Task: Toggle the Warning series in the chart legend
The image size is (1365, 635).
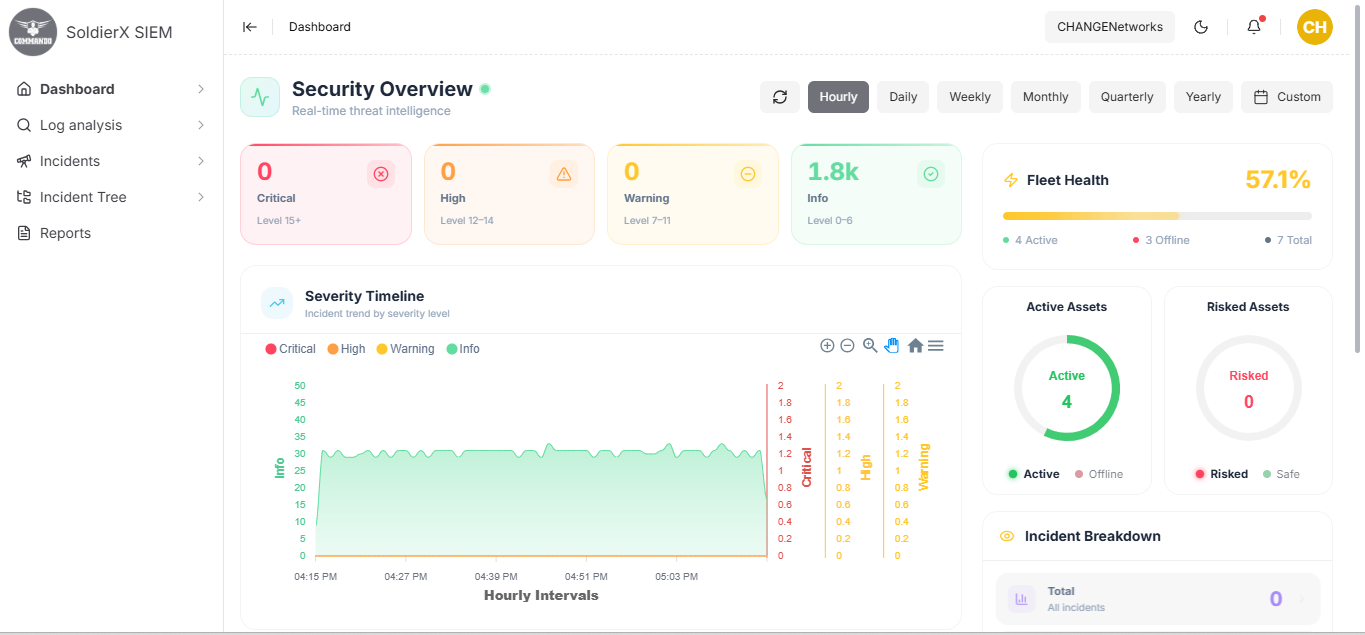Action: pos(405,349)
